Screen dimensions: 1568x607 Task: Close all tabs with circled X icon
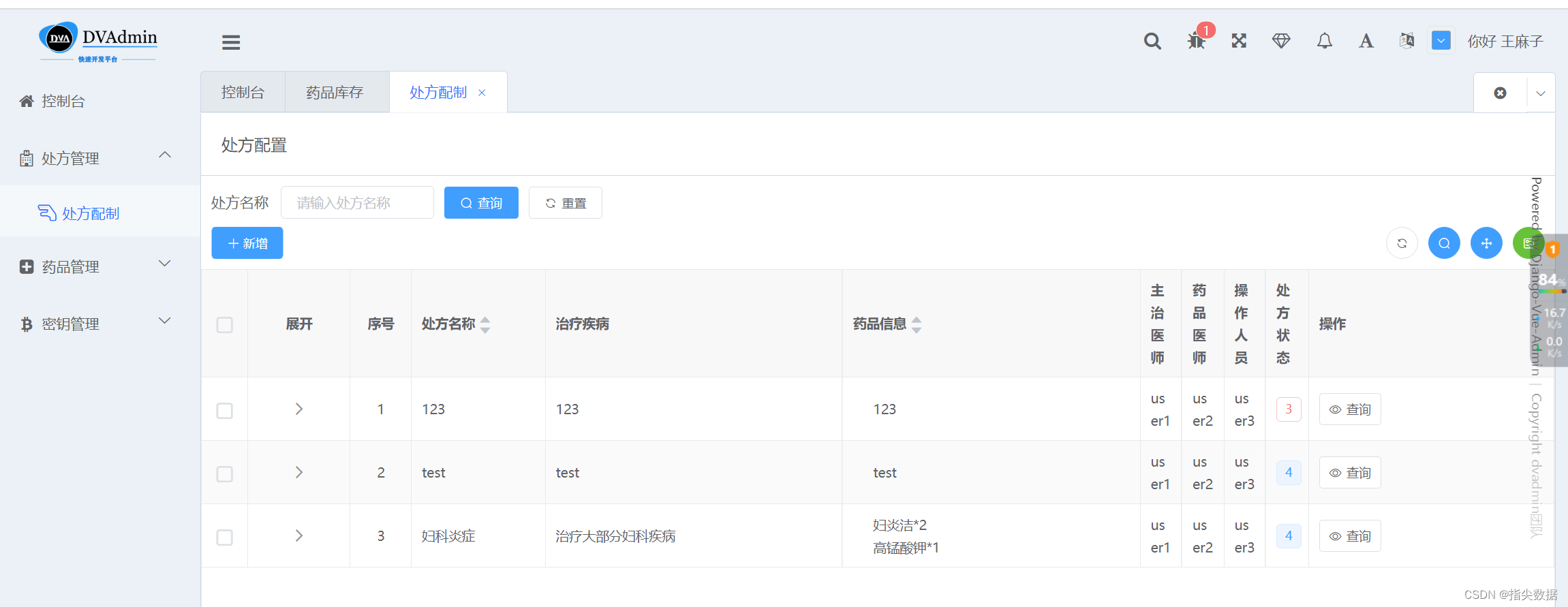tap(1500, 93)
